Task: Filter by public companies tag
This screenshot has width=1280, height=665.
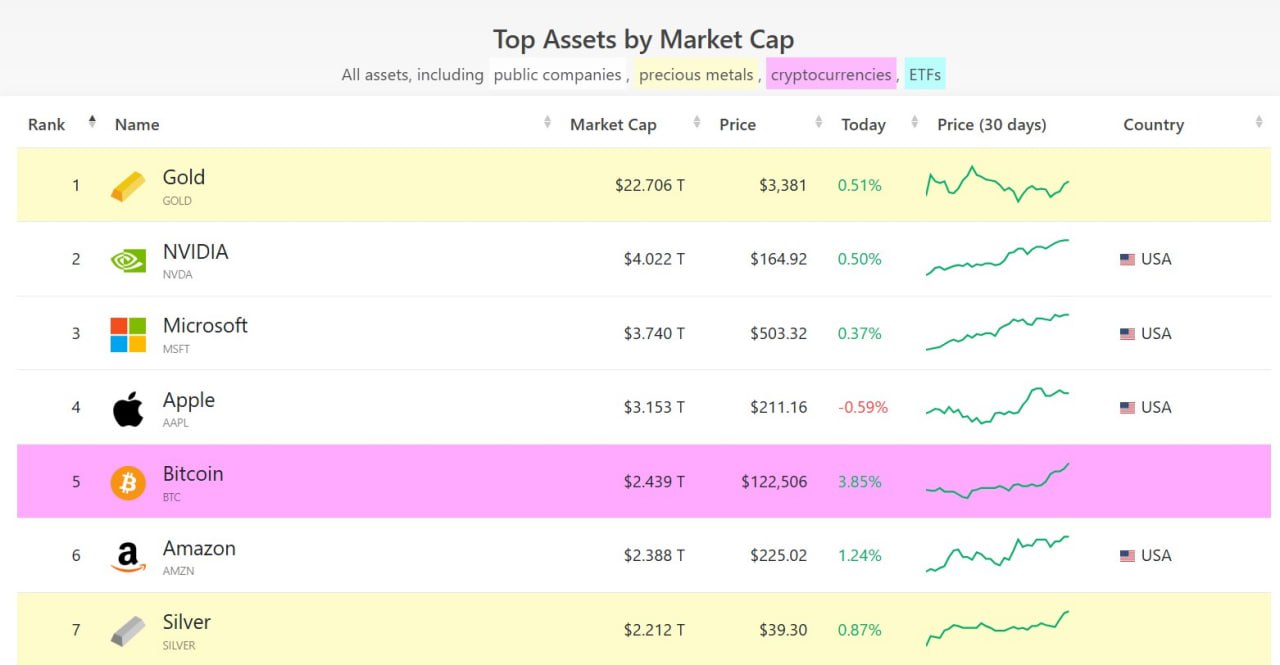Action: pos(557,75)
